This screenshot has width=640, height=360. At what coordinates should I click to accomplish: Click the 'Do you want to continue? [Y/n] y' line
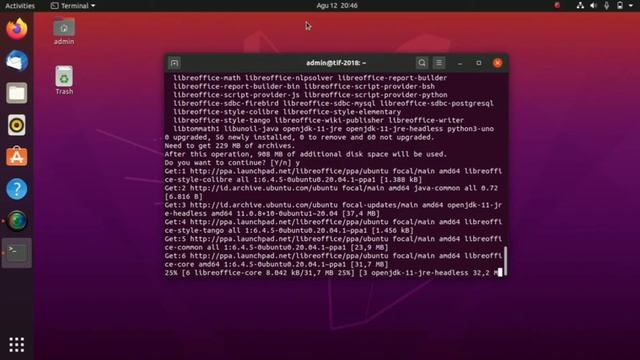[232, 162]
